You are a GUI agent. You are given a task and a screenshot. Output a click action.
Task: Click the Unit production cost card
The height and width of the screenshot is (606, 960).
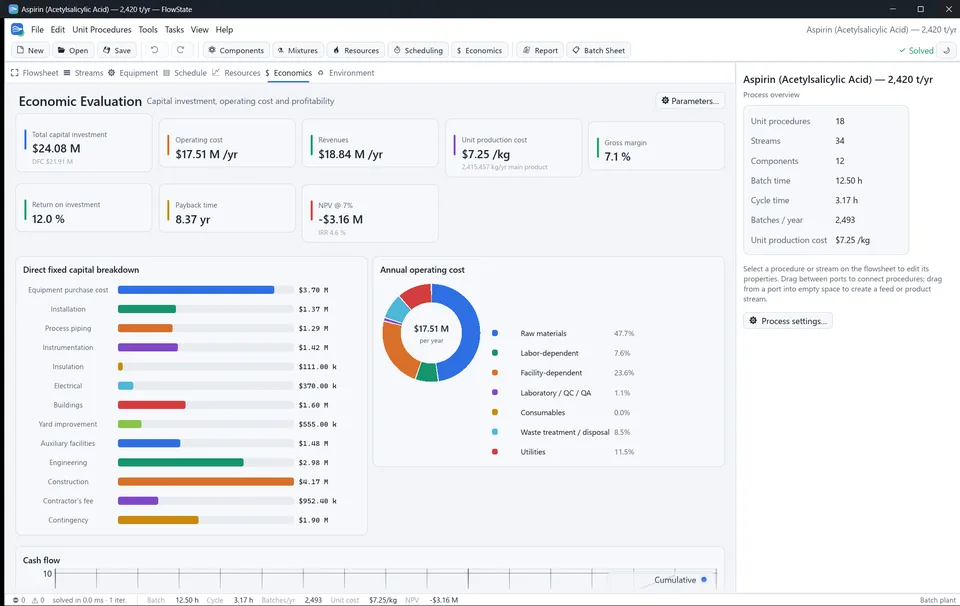pos(513,148)
